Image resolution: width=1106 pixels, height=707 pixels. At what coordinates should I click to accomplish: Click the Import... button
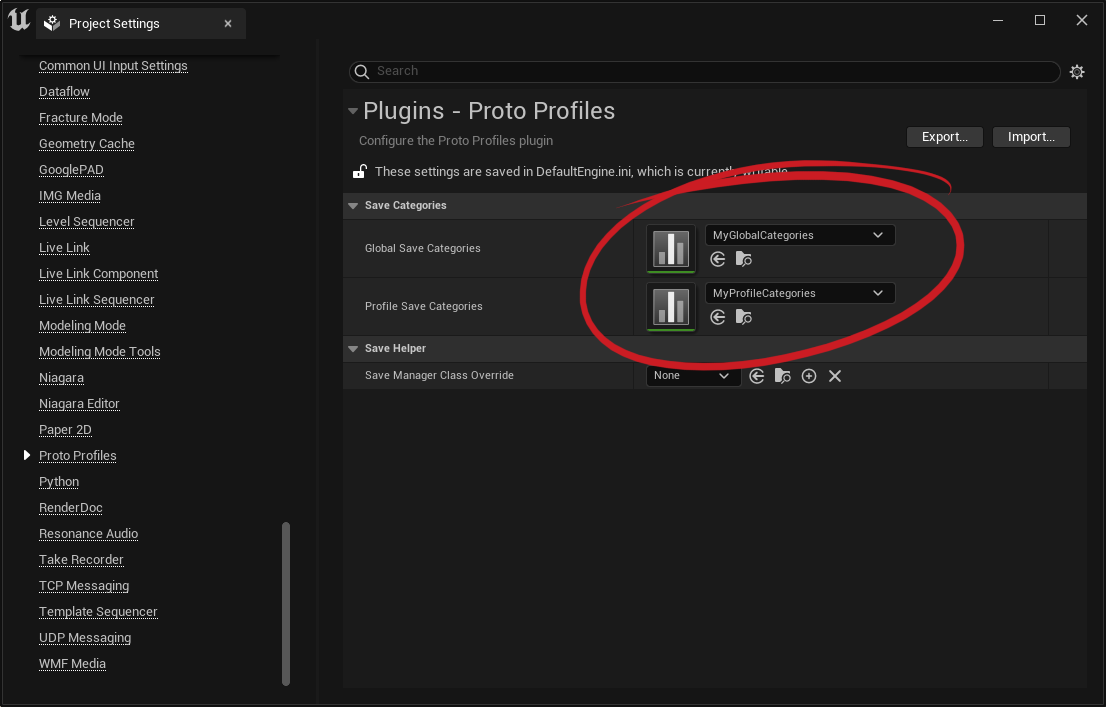point(1031,137)
